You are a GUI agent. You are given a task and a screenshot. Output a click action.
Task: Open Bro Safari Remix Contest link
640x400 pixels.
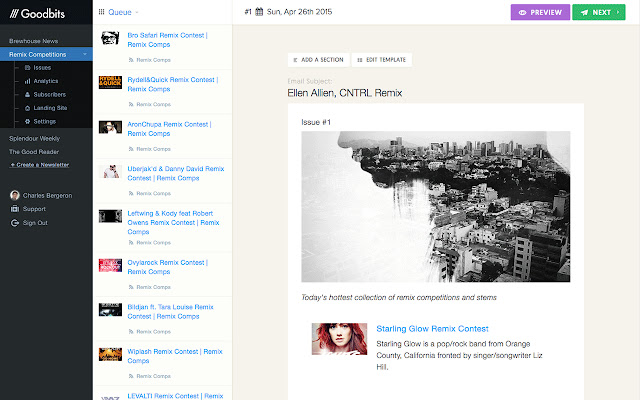167,40
